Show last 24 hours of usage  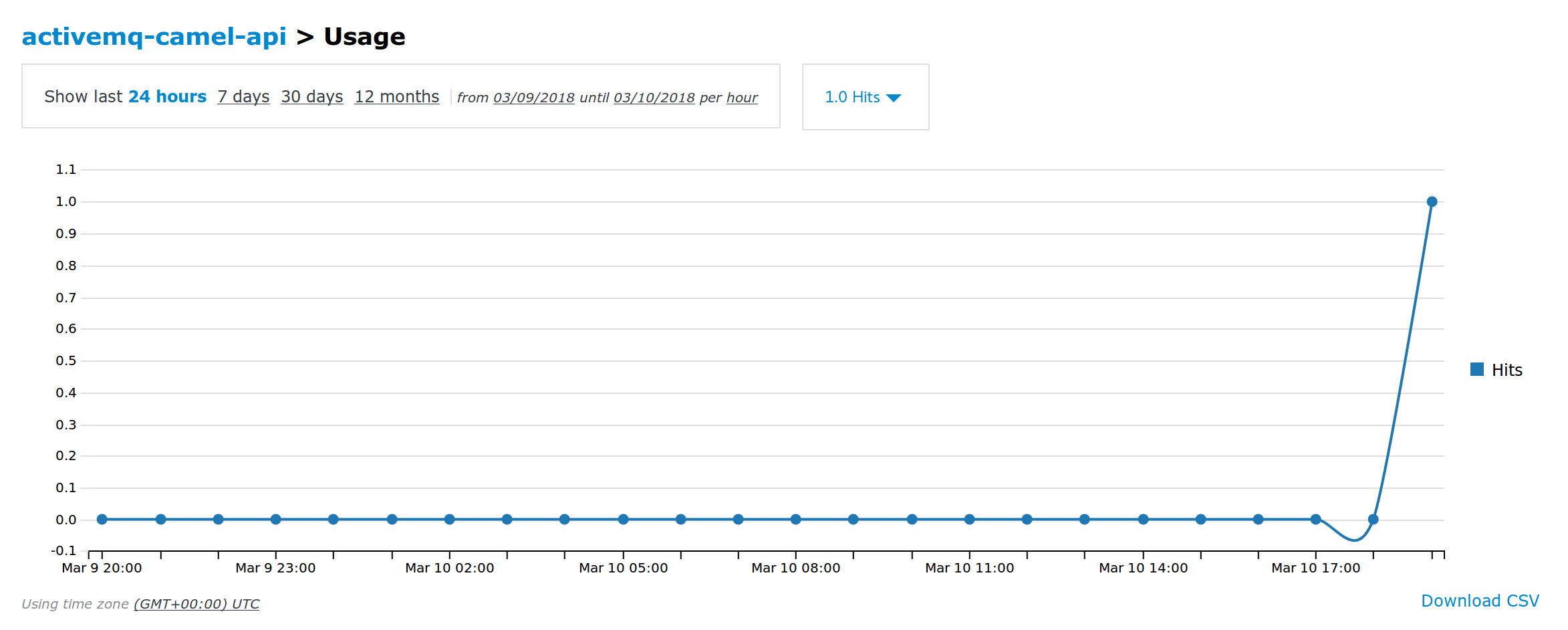pos(167,97)
